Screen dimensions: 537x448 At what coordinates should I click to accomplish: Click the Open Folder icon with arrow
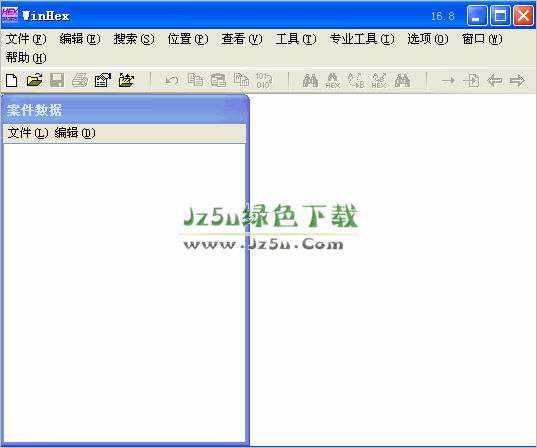(126, 81)
